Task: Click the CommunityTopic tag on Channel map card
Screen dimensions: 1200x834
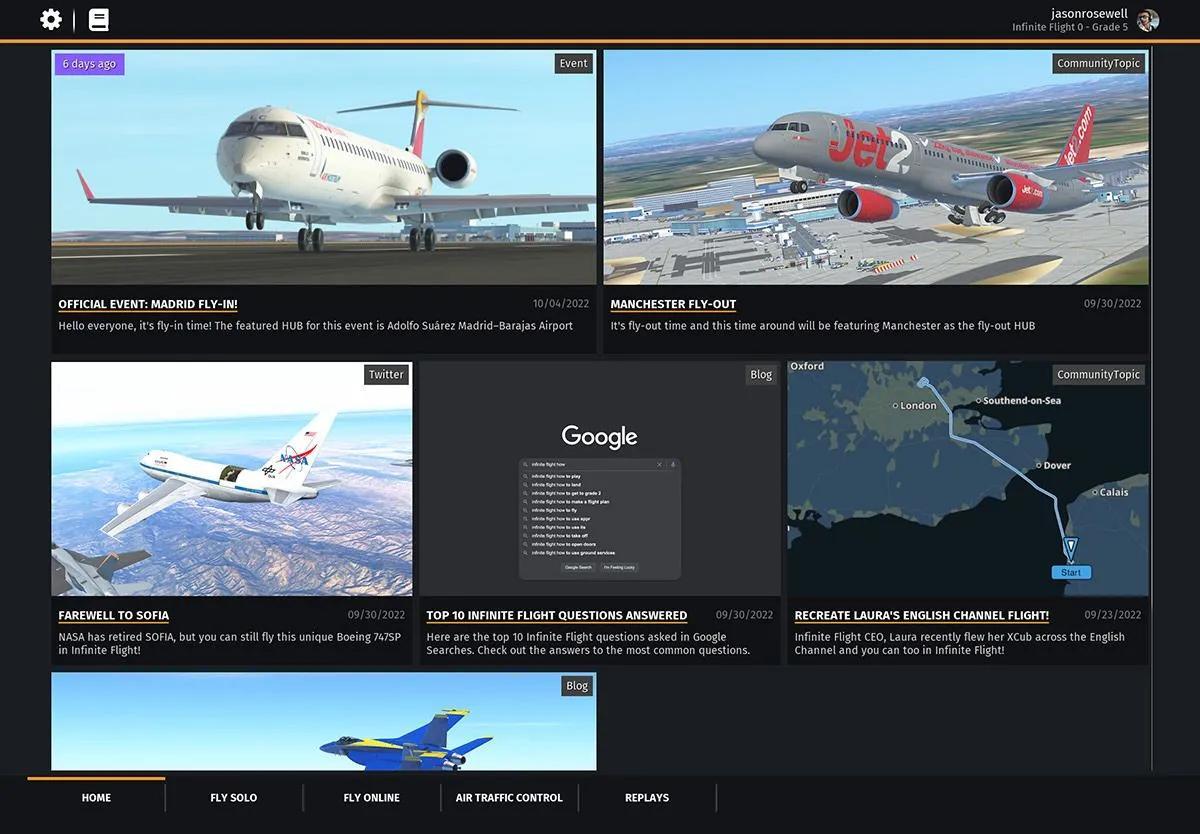Action: pyautogui.click(x=1099, y=375)
